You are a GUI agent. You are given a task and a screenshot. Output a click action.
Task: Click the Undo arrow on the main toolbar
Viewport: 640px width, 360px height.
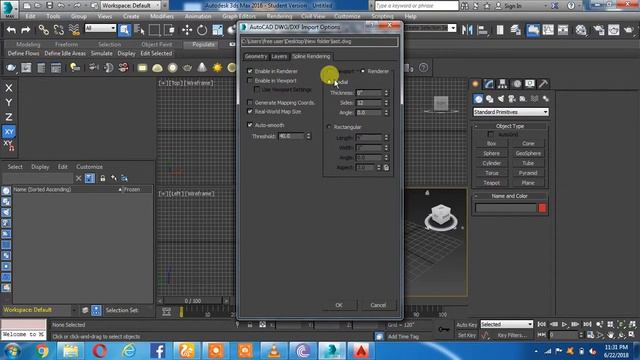(11, 30)
